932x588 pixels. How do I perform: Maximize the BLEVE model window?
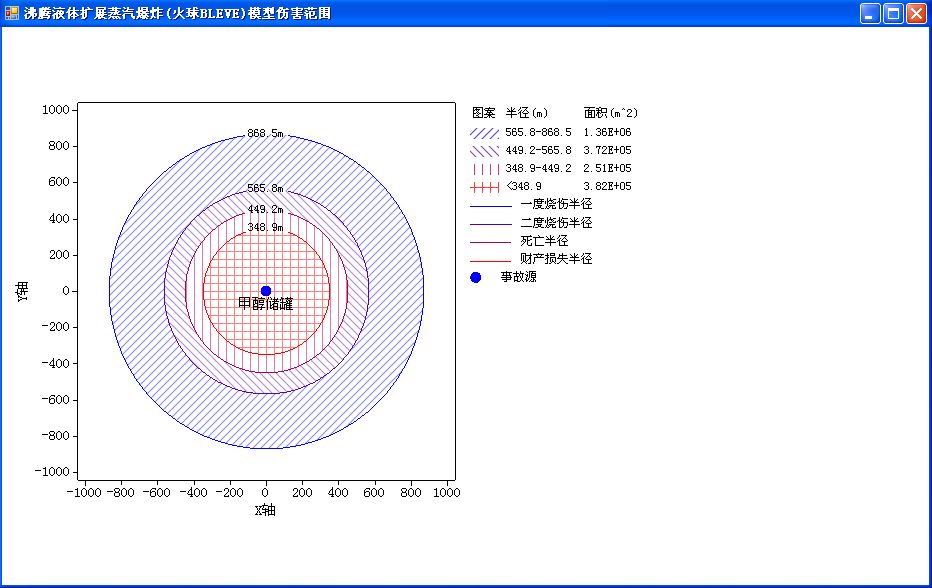coord(893,13)
